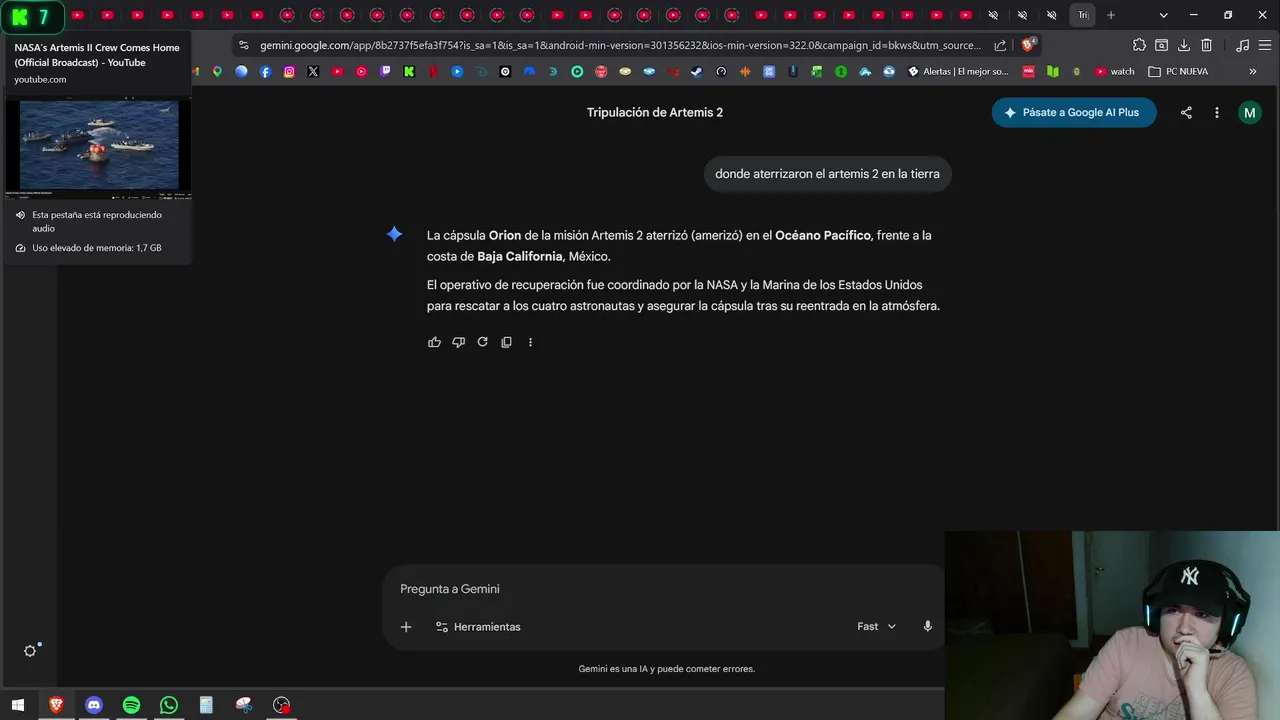Open WhatsApp from the taskbar

[169, 705]
